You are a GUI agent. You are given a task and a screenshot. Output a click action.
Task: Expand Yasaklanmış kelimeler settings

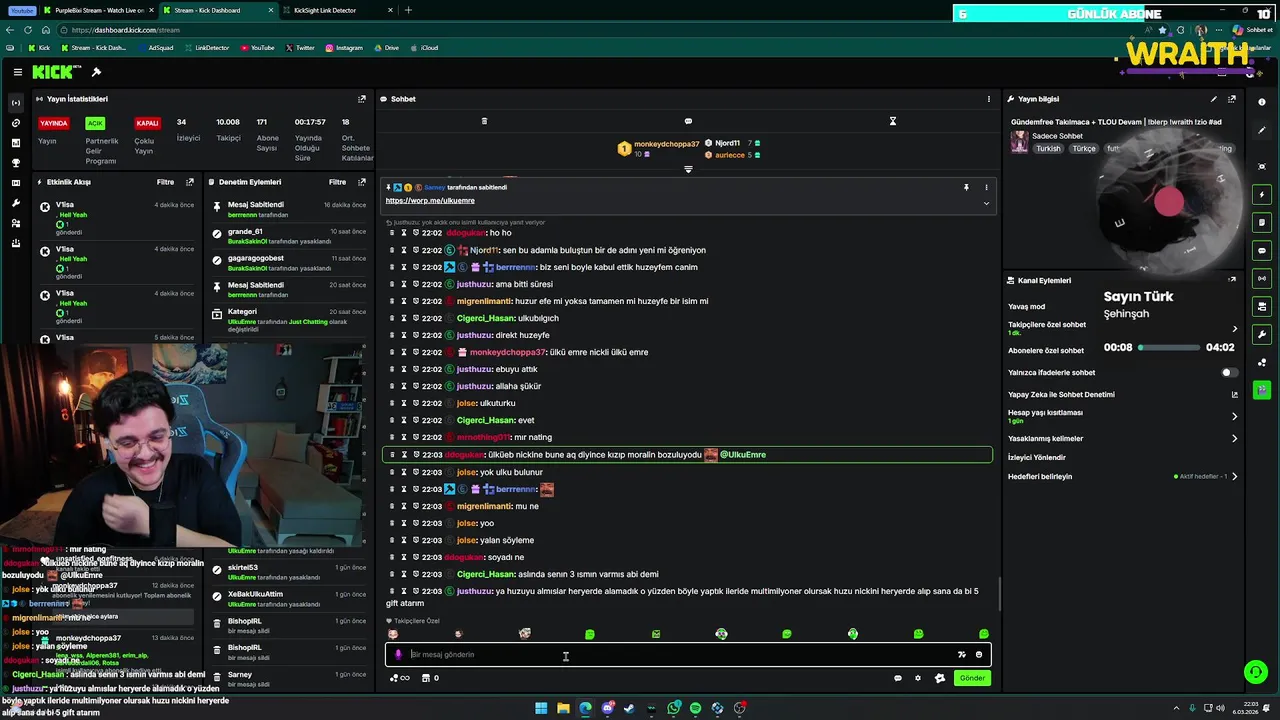(1234, 438)
